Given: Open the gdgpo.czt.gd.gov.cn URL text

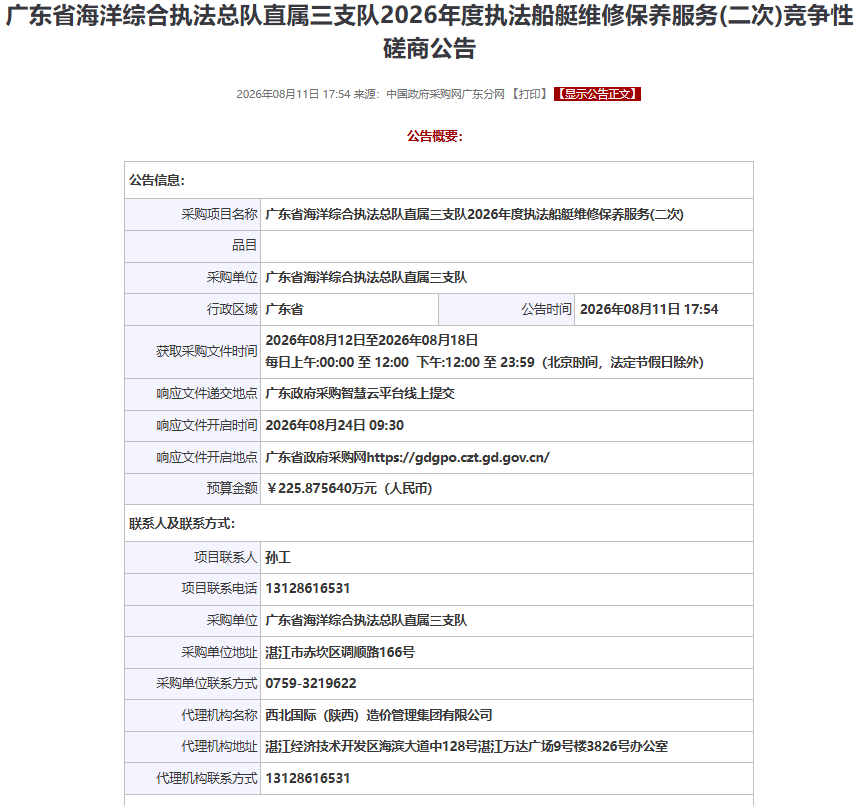Looking at the screenshot, I should [458, 457].
